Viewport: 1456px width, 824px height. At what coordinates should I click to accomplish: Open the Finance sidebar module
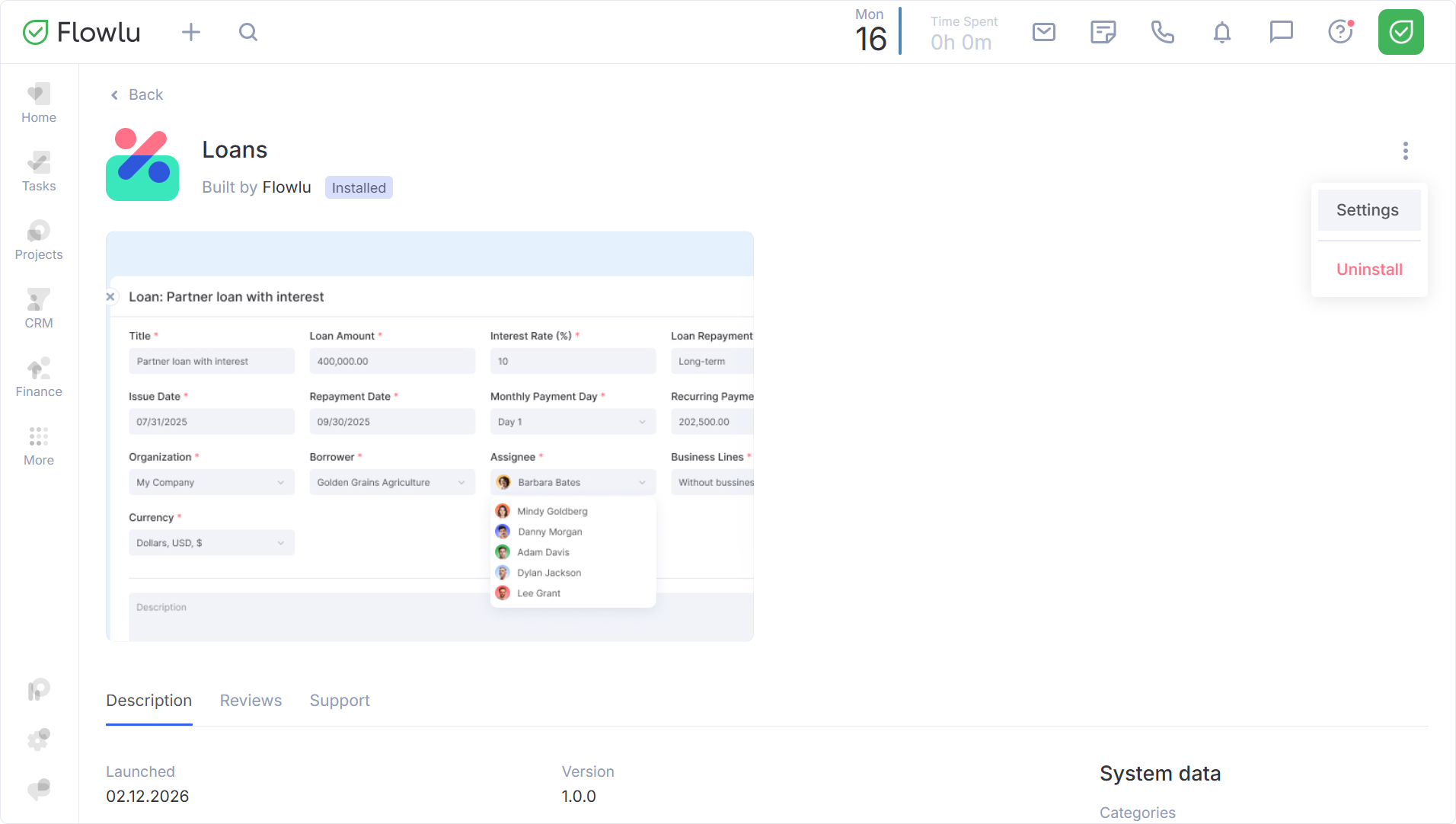39,378
